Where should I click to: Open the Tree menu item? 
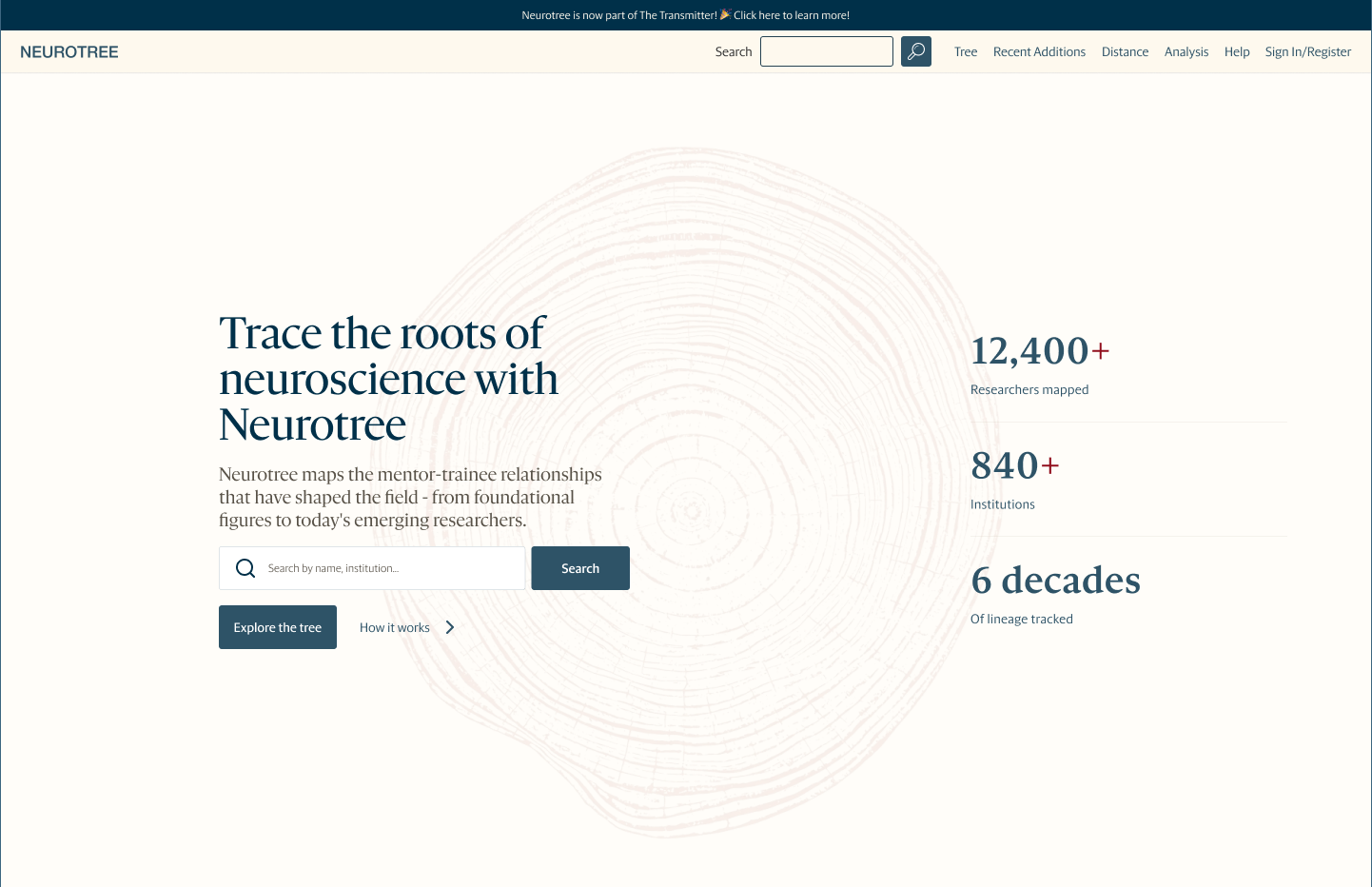click(x=966, y=52)
